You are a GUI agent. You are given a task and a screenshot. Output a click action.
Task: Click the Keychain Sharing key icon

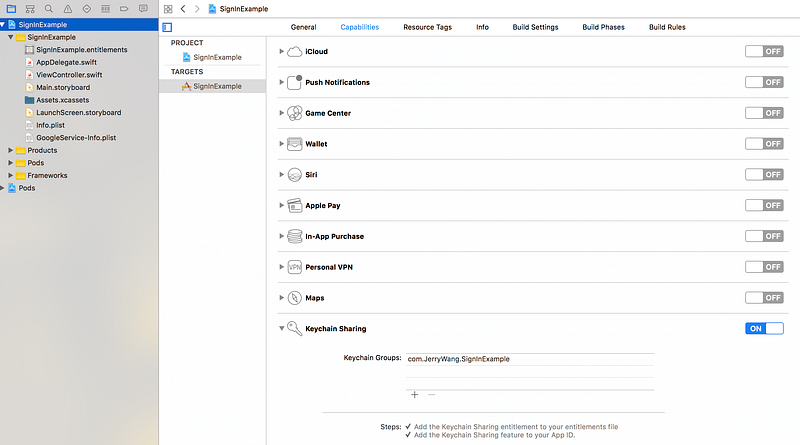[294, 328]
